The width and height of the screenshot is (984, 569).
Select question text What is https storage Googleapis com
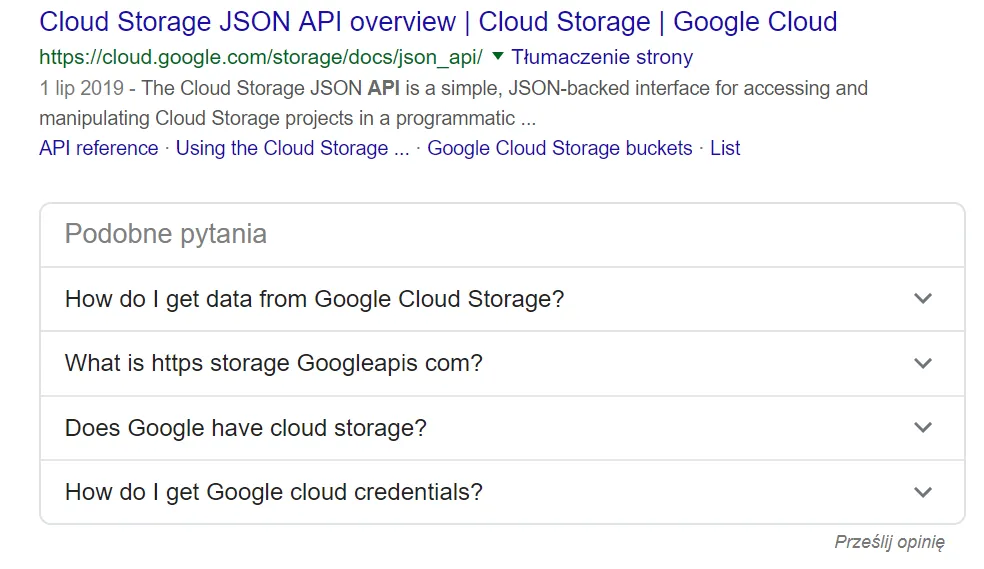273,363
